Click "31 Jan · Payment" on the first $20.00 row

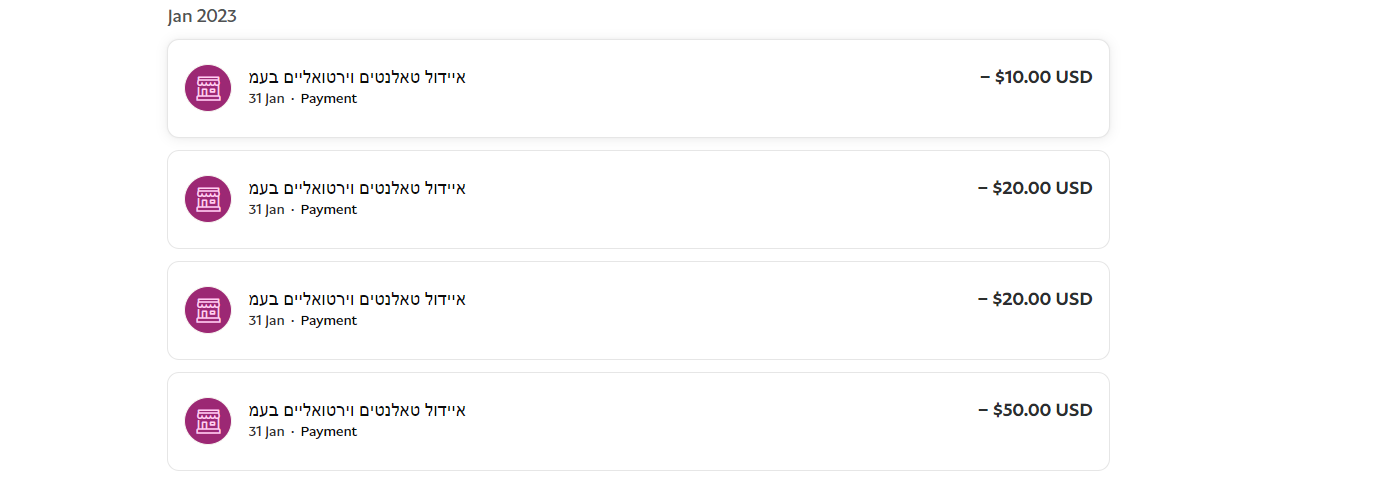click(x=303, y=210)
